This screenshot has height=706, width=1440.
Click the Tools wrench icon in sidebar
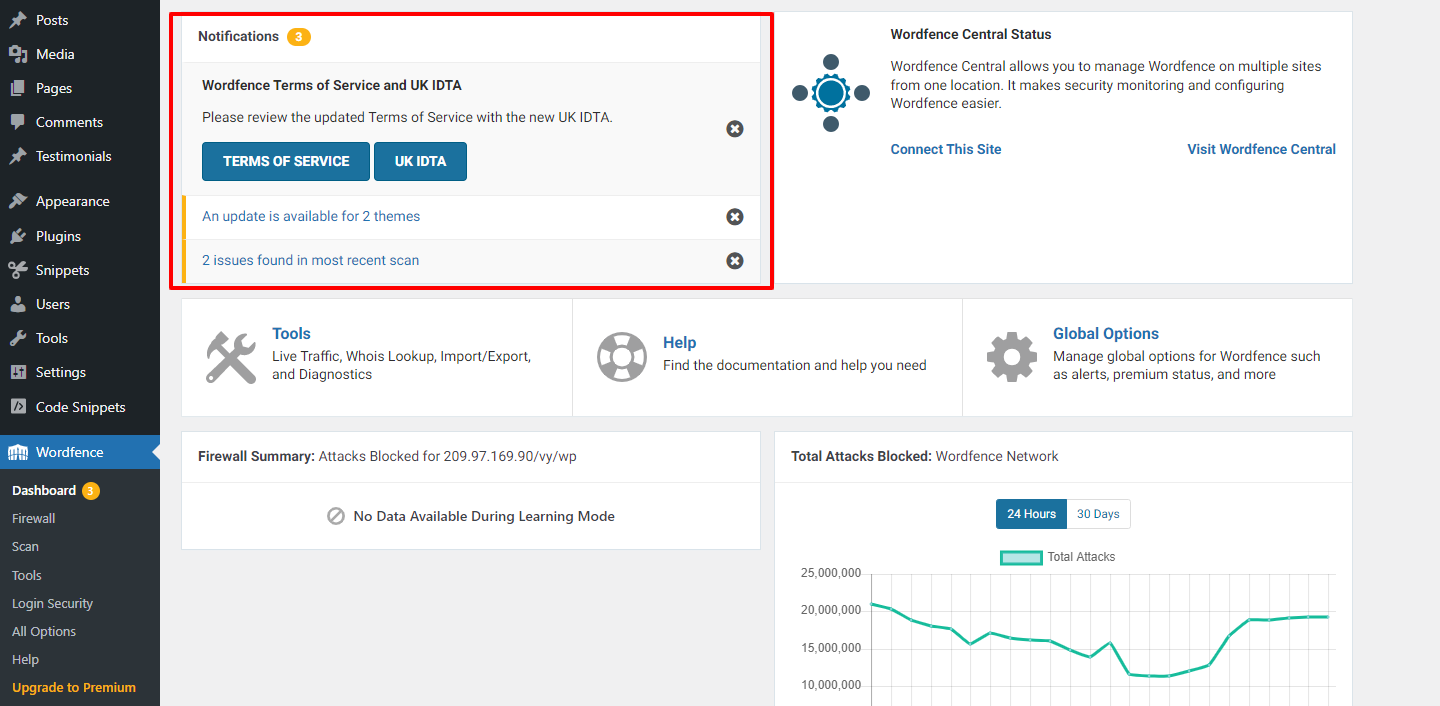tap(18, 338)
